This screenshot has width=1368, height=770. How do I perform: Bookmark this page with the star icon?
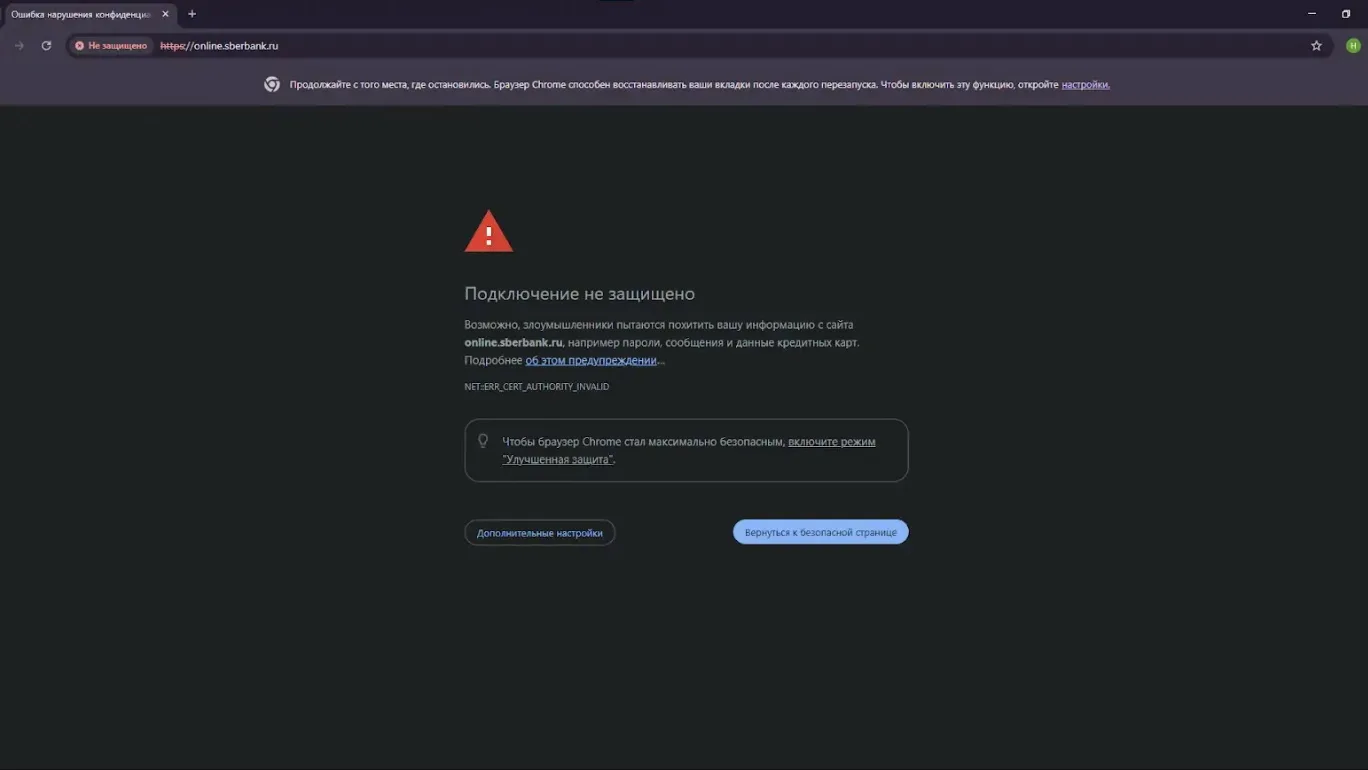pyautogui.click(x=1316, y=46)
